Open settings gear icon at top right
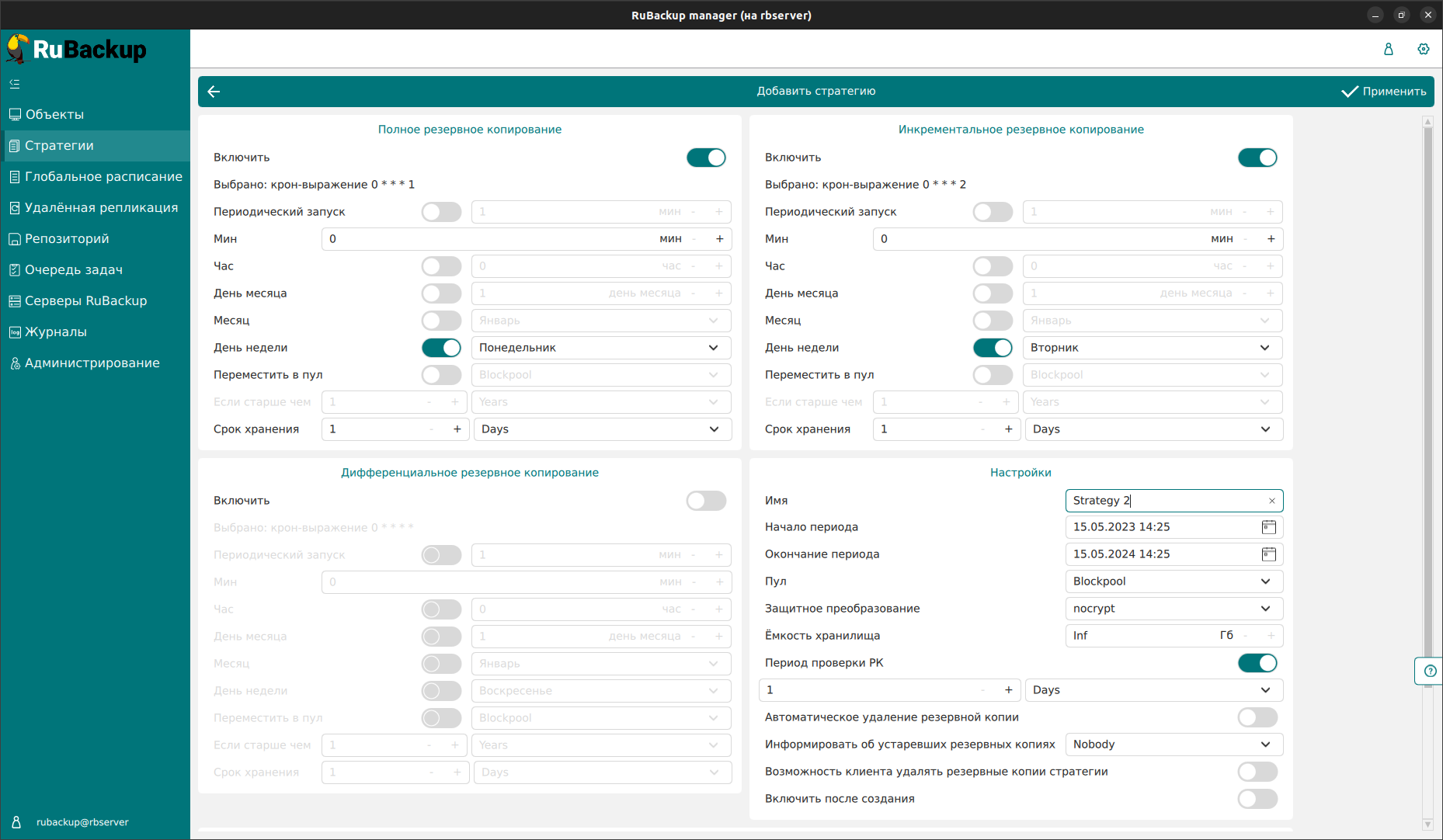 [1423, 49]
